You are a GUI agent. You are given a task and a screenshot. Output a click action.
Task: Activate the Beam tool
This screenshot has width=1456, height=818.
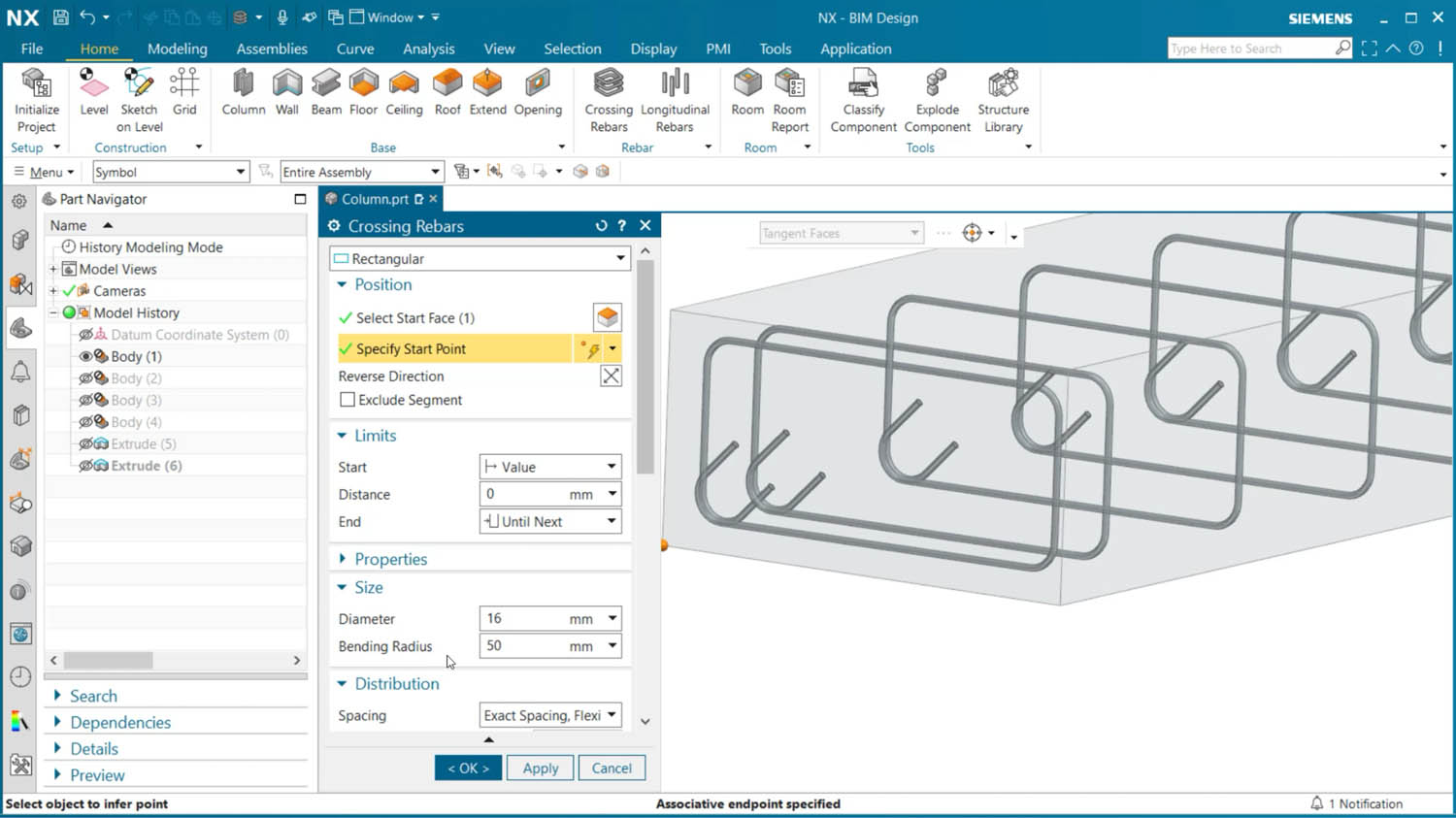point(326,92)
